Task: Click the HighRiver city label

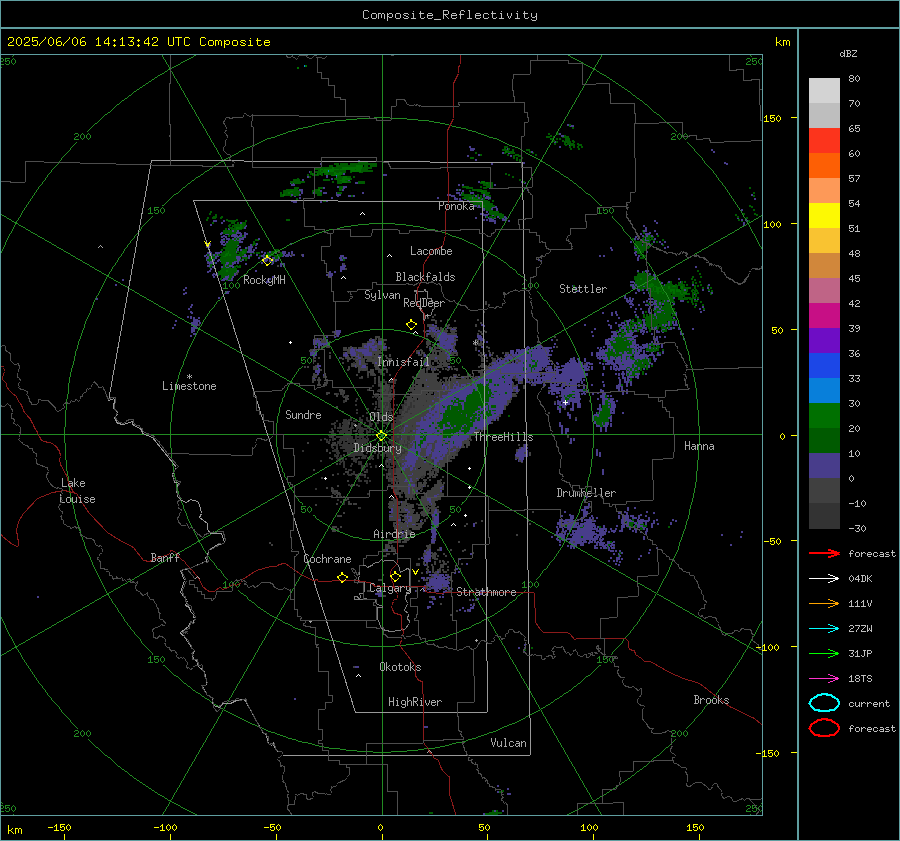Action: [415, 702]
